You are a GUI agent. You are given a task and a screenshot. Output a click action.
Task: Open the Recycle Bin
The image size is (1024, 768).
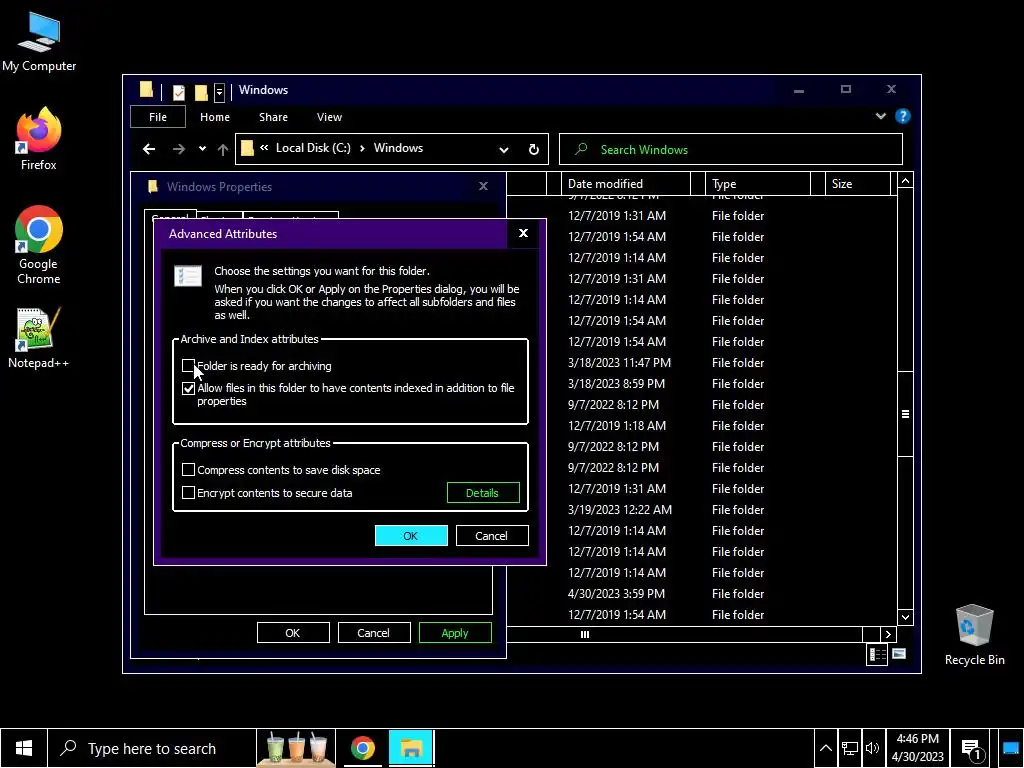974,635
